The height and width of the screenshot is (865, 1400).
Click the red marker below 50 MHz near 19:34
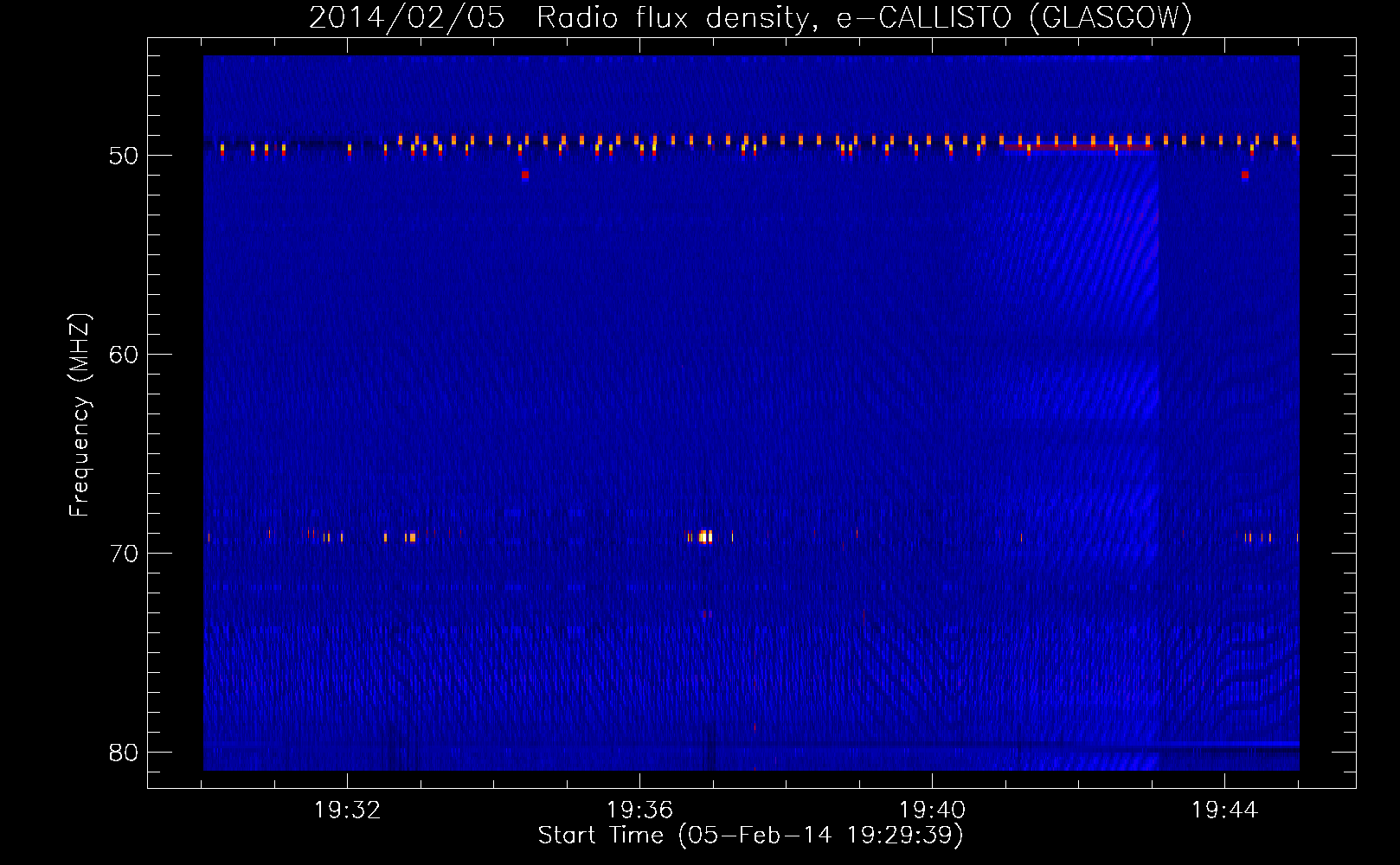[x=525, y=175]
